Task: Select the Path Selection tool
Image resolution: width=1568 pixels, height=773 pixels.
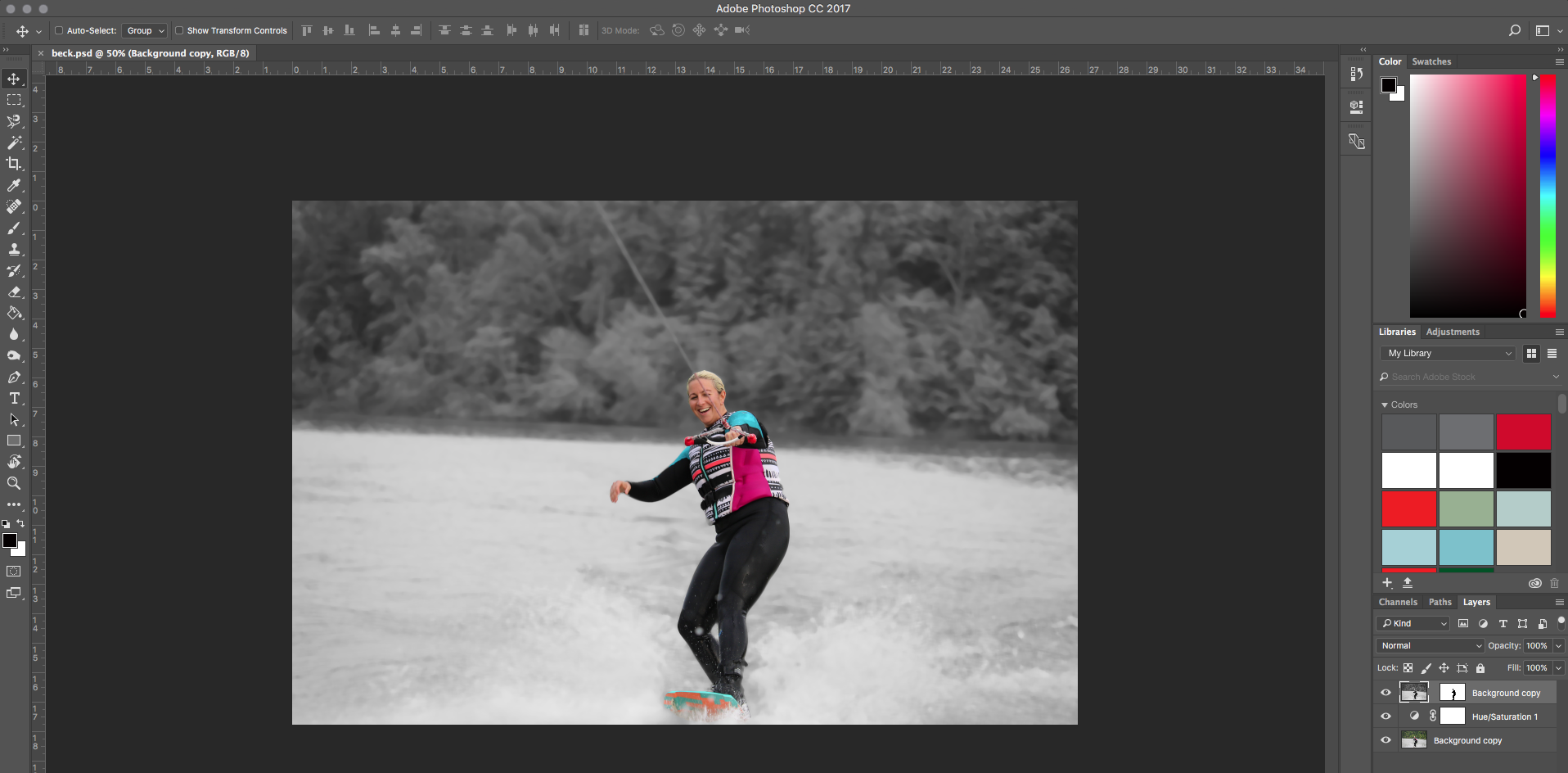Action: pyautogui.click(x=14, y=419)
